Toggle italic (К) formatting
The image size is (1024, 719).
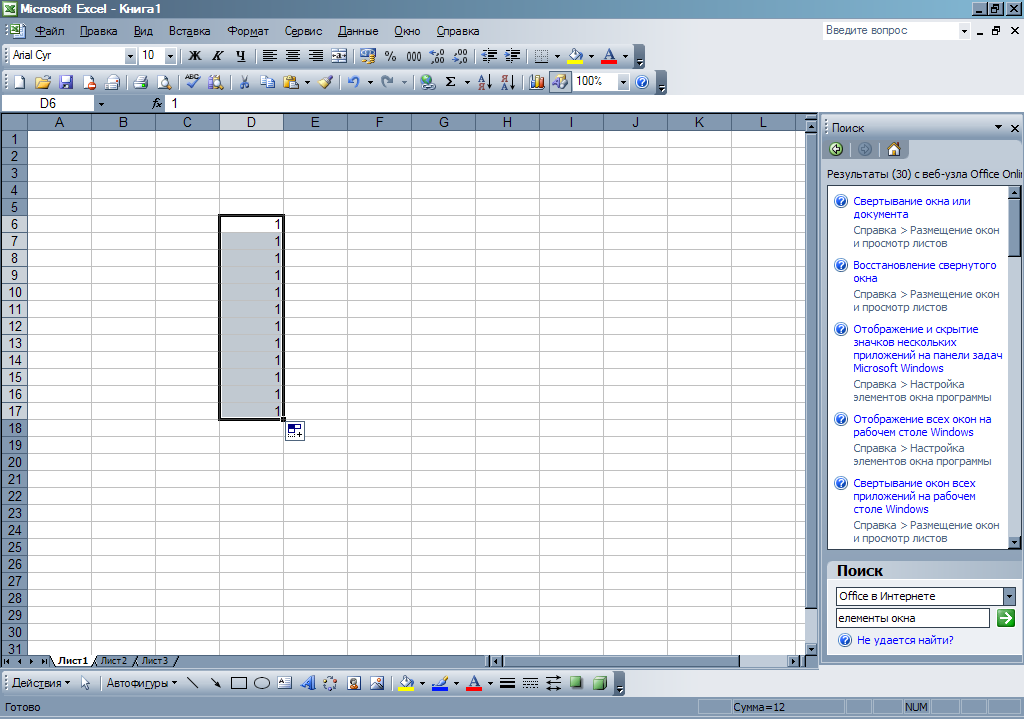(217, 56)
